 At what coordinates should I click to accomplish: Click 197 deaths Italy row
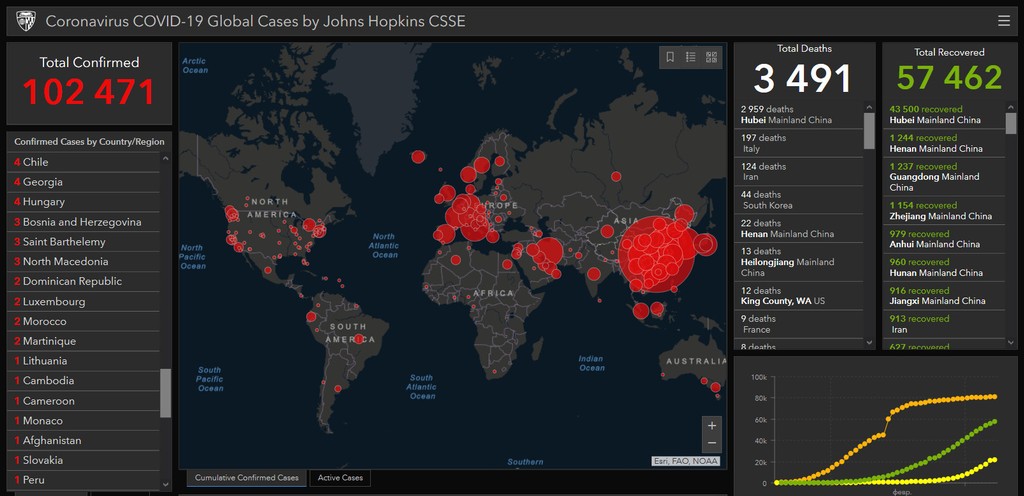[799, 143]
